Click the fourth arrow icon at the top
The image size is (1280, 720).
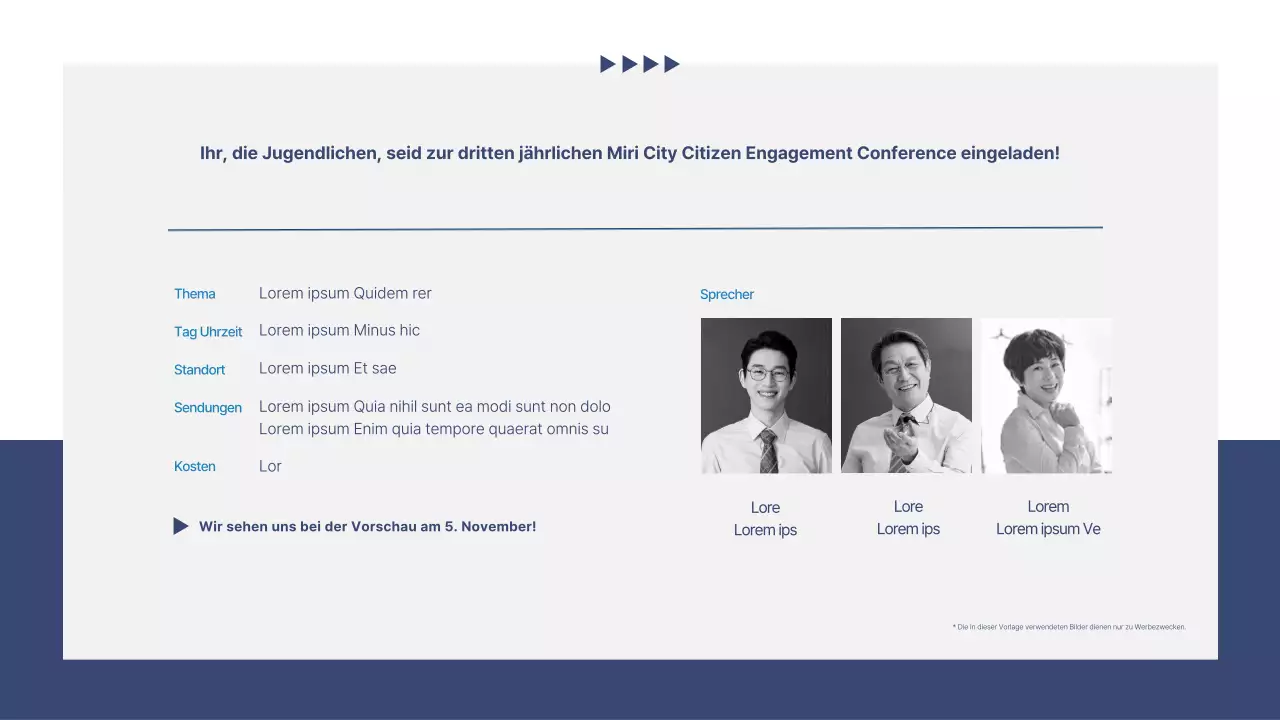(673, 63)
